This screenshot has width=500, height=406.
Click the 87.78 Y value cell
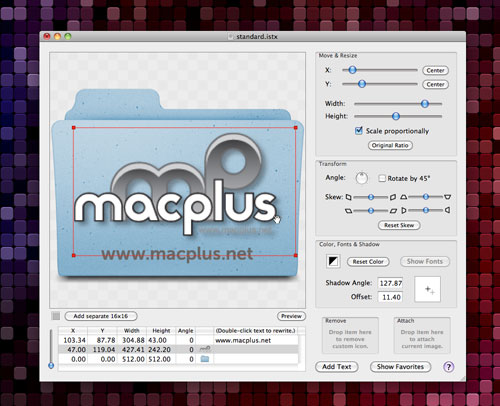(102, 340)
